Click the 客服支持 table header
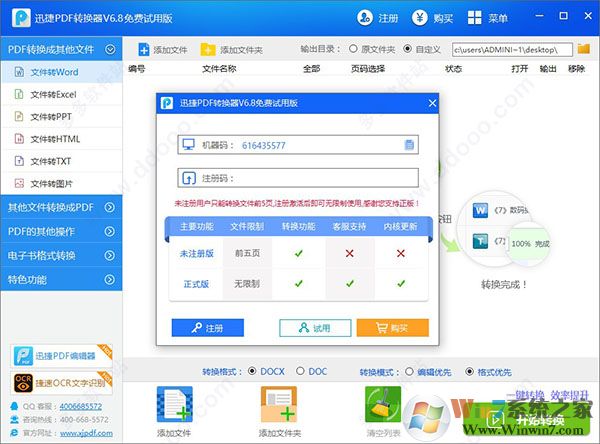Viewport: 600px width, 444px height. click(349, 227)
